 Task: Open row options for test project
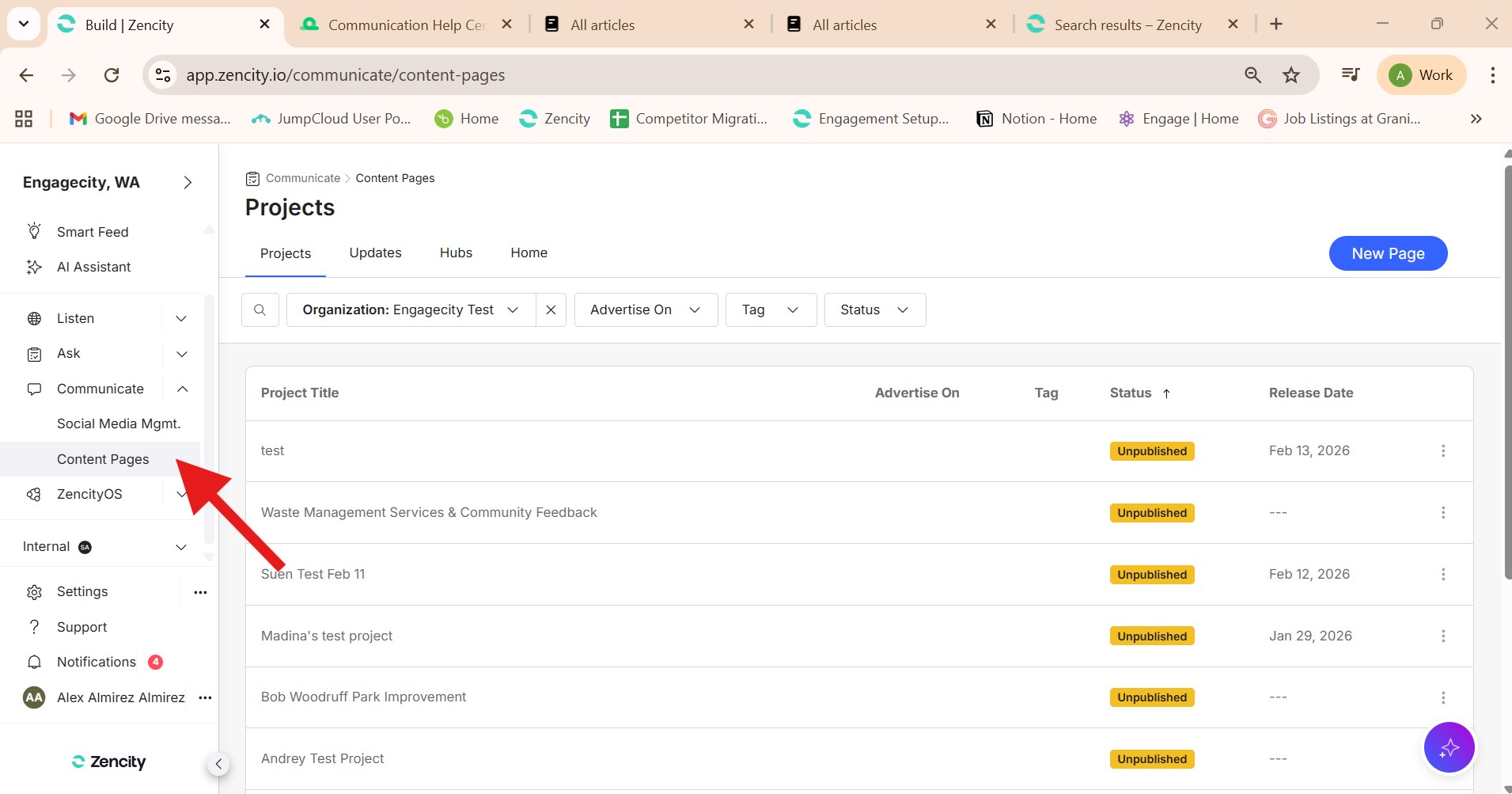tap(1443, 450)
